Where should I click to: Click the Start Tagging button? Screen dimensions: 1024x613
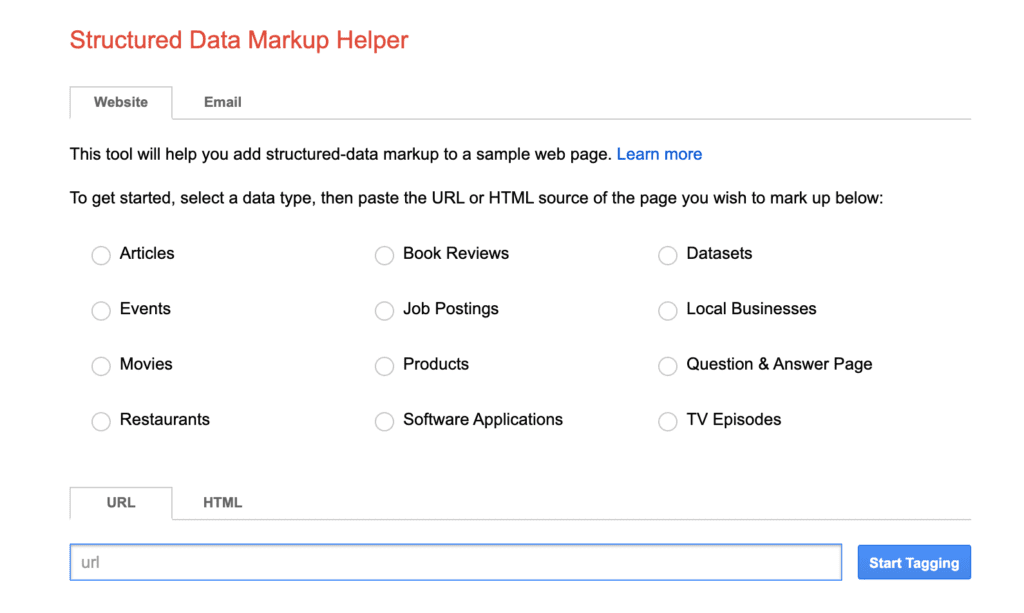coord(914,563)
